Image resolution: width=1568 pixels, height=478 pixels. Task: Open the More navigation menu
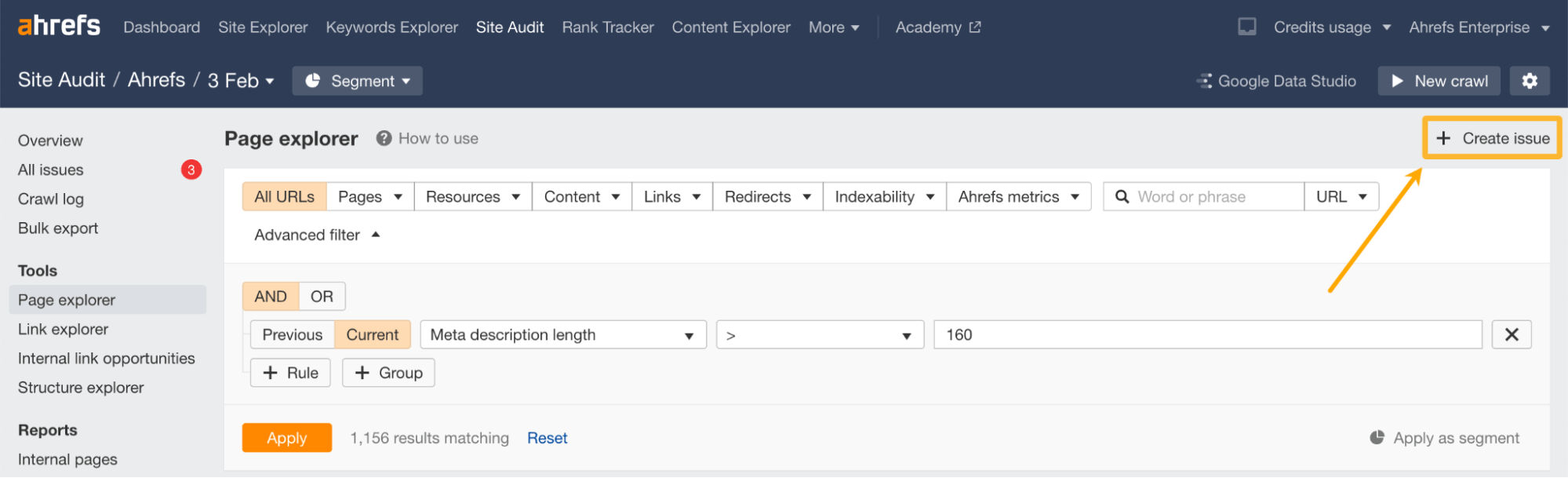click(834, 26)
